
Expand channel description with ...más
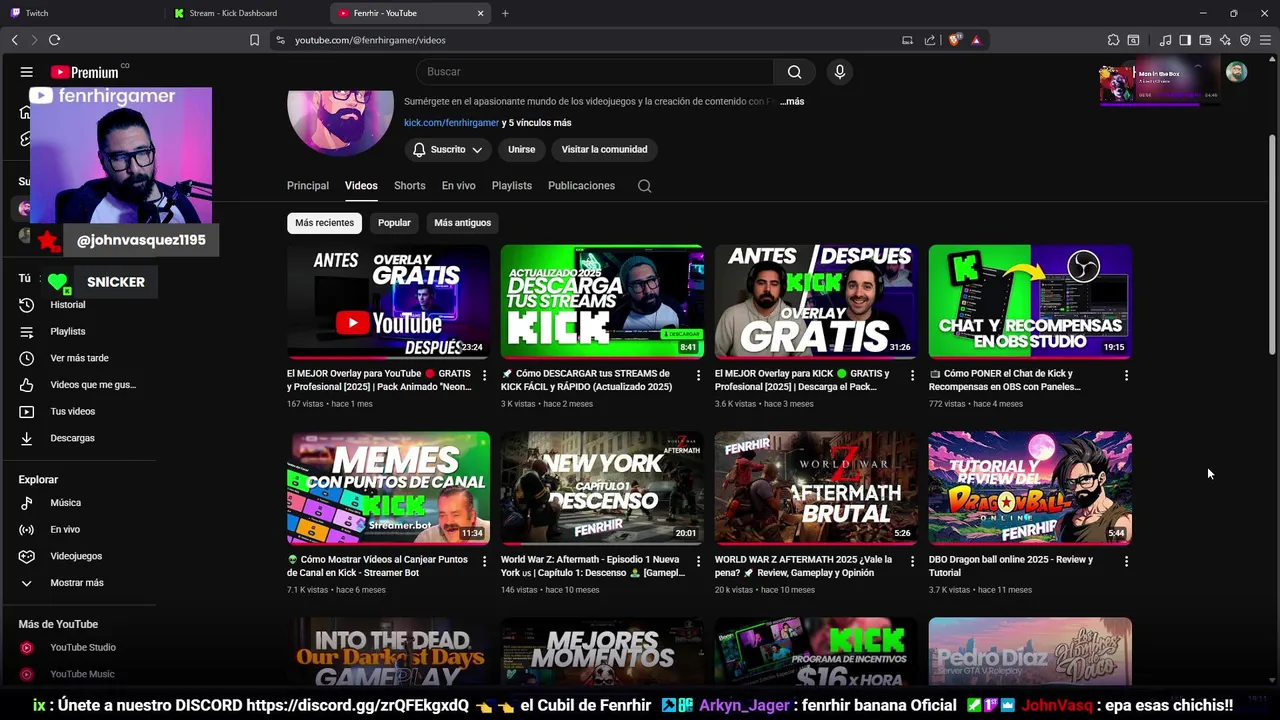click(x=792, y=102)
